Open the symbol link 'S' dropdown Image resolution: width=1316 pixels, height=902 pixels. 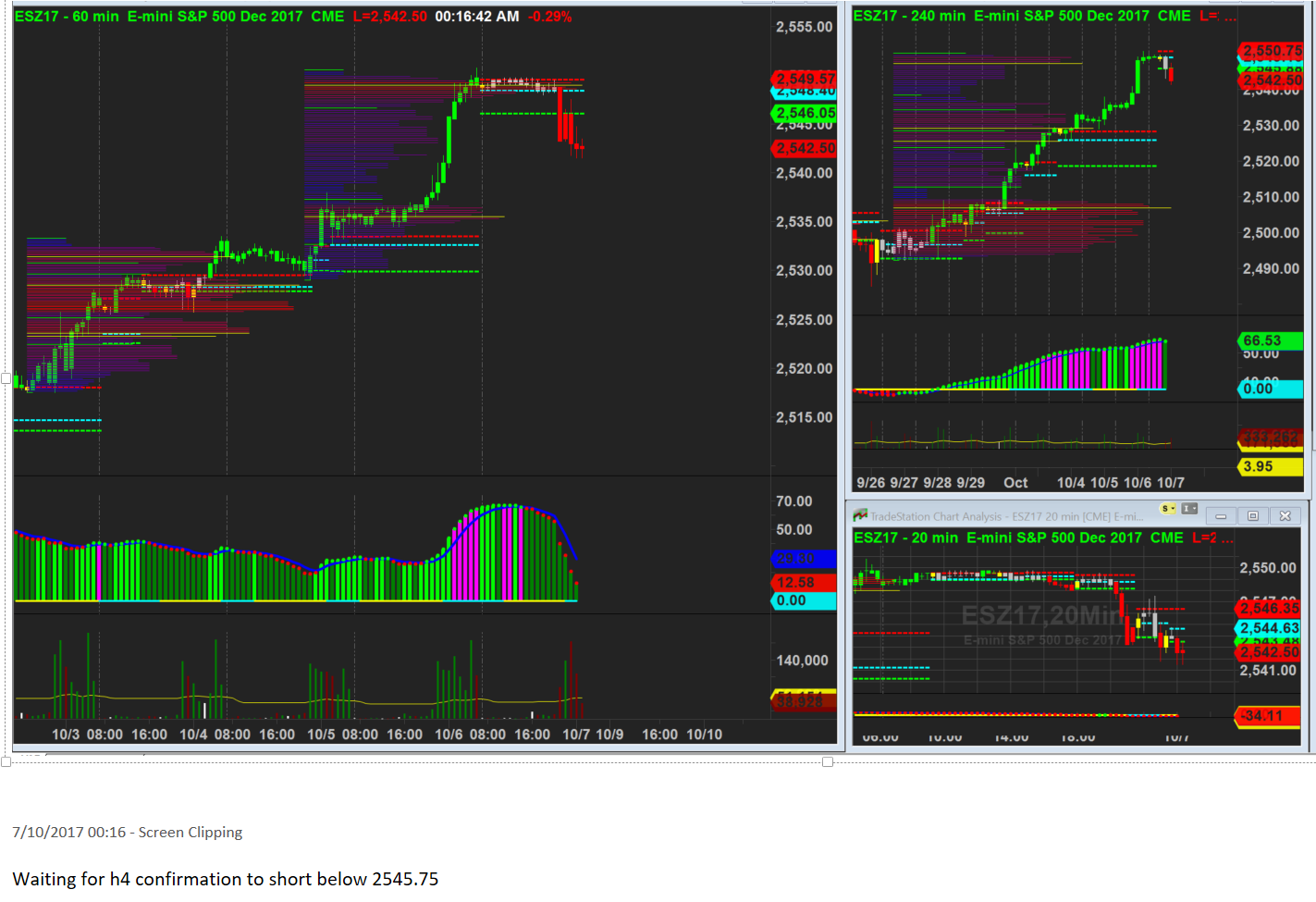(x=1168, y=509)
